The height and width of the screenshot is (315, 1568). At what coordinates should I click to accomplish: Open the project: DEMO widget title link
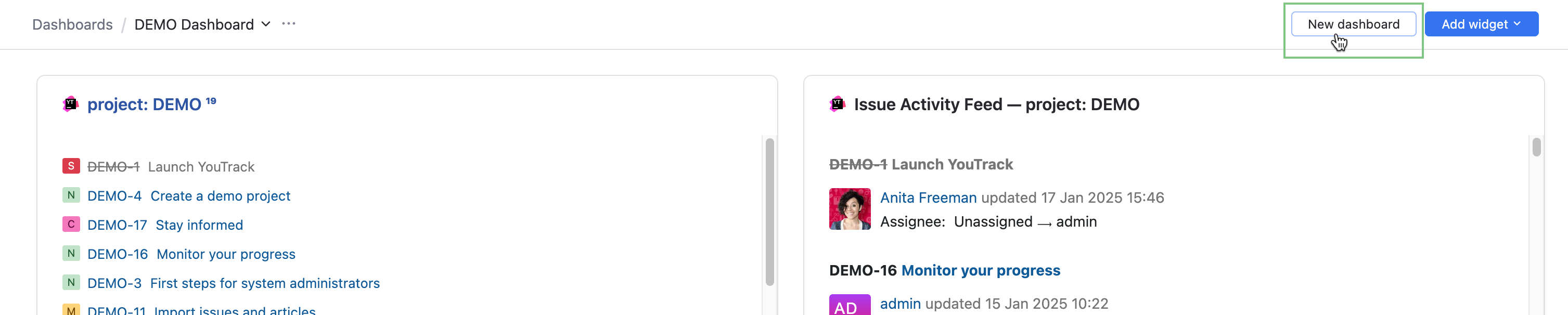[x=144, y=104]
